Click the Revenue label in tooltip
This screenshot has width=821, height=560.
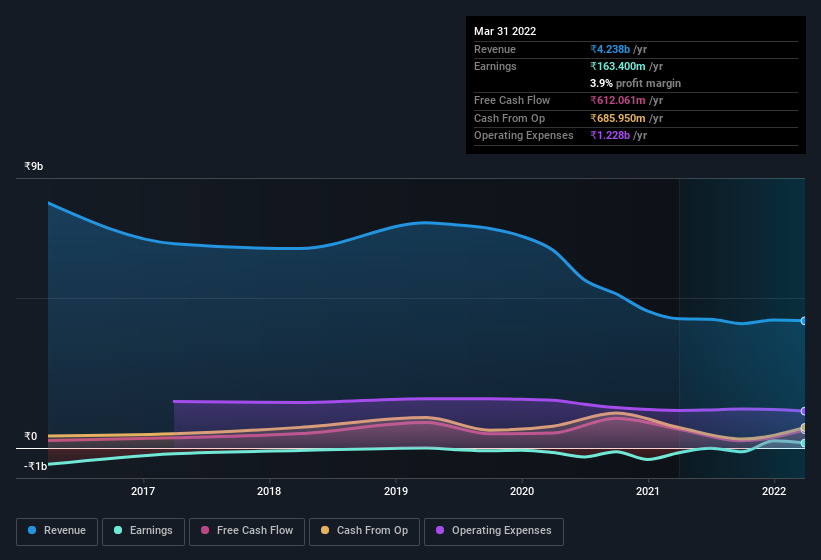click(495, 49)
